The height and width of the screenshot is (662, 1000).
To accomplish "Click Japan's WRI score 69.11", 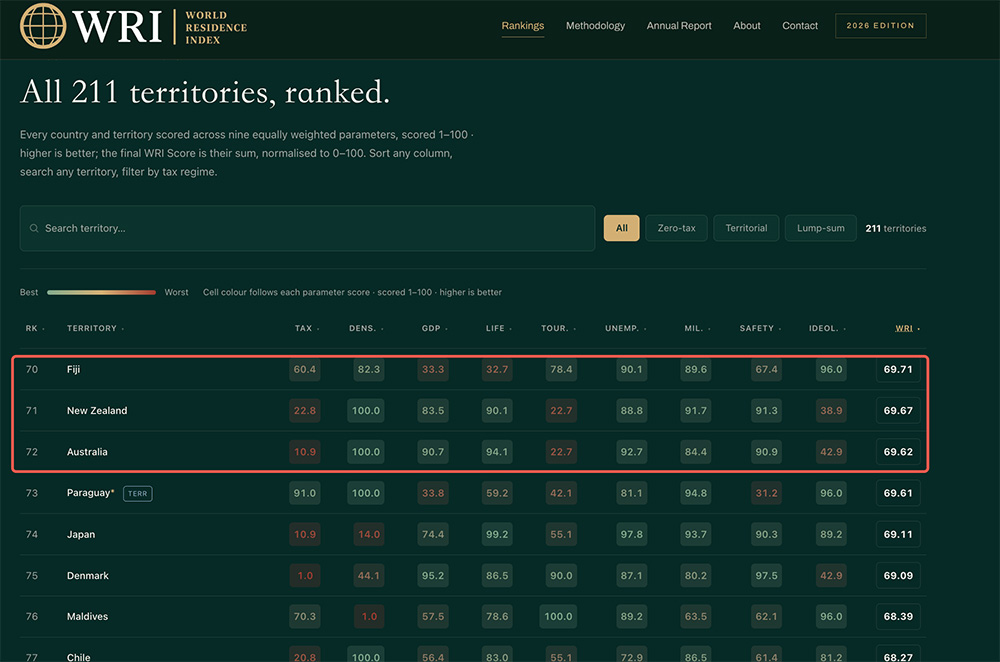I will tap(898, 534).
